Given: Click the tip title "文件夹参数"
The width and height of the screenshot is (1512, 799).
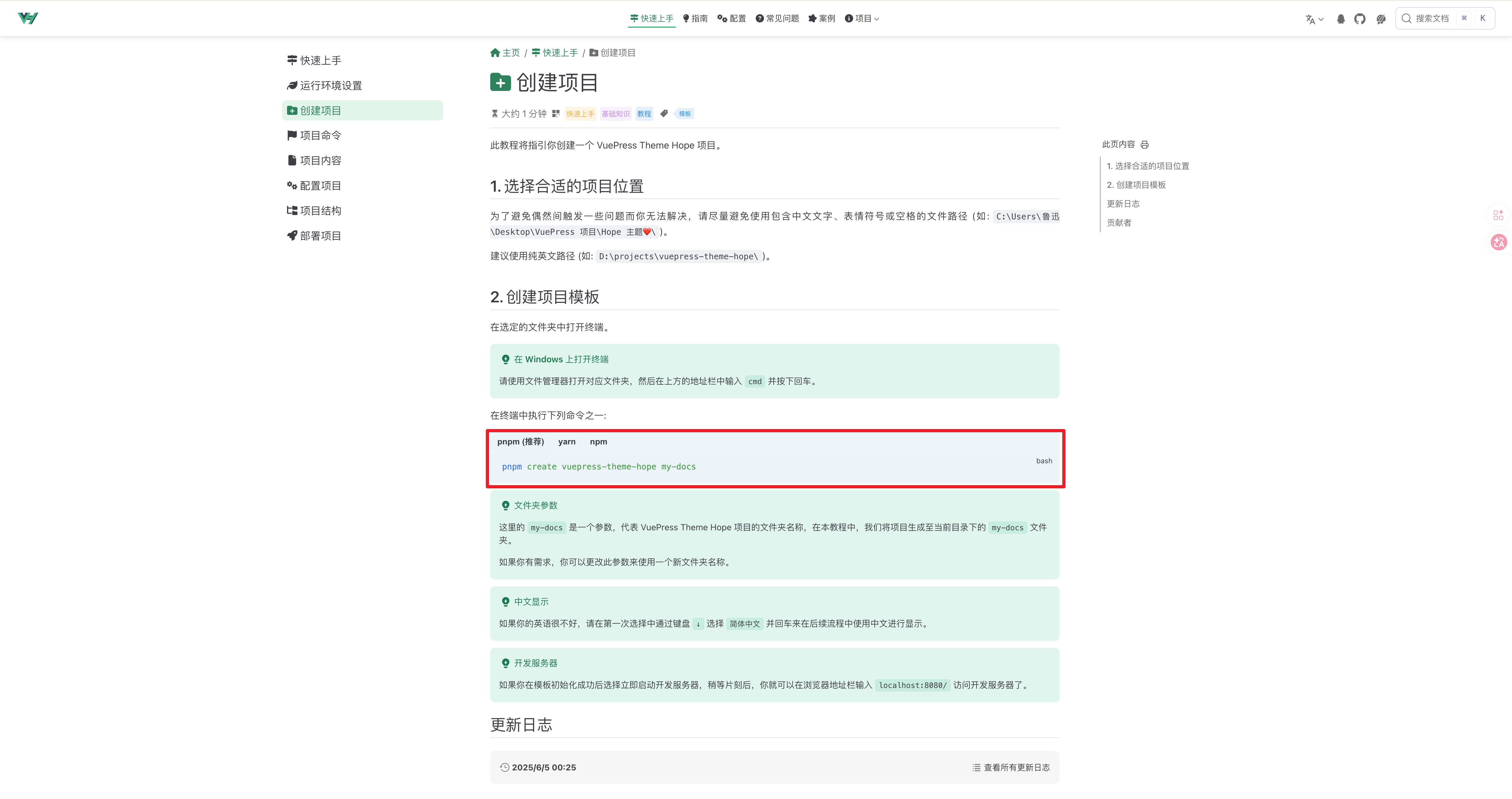Looking at the screenshot, I should (536, 506).
